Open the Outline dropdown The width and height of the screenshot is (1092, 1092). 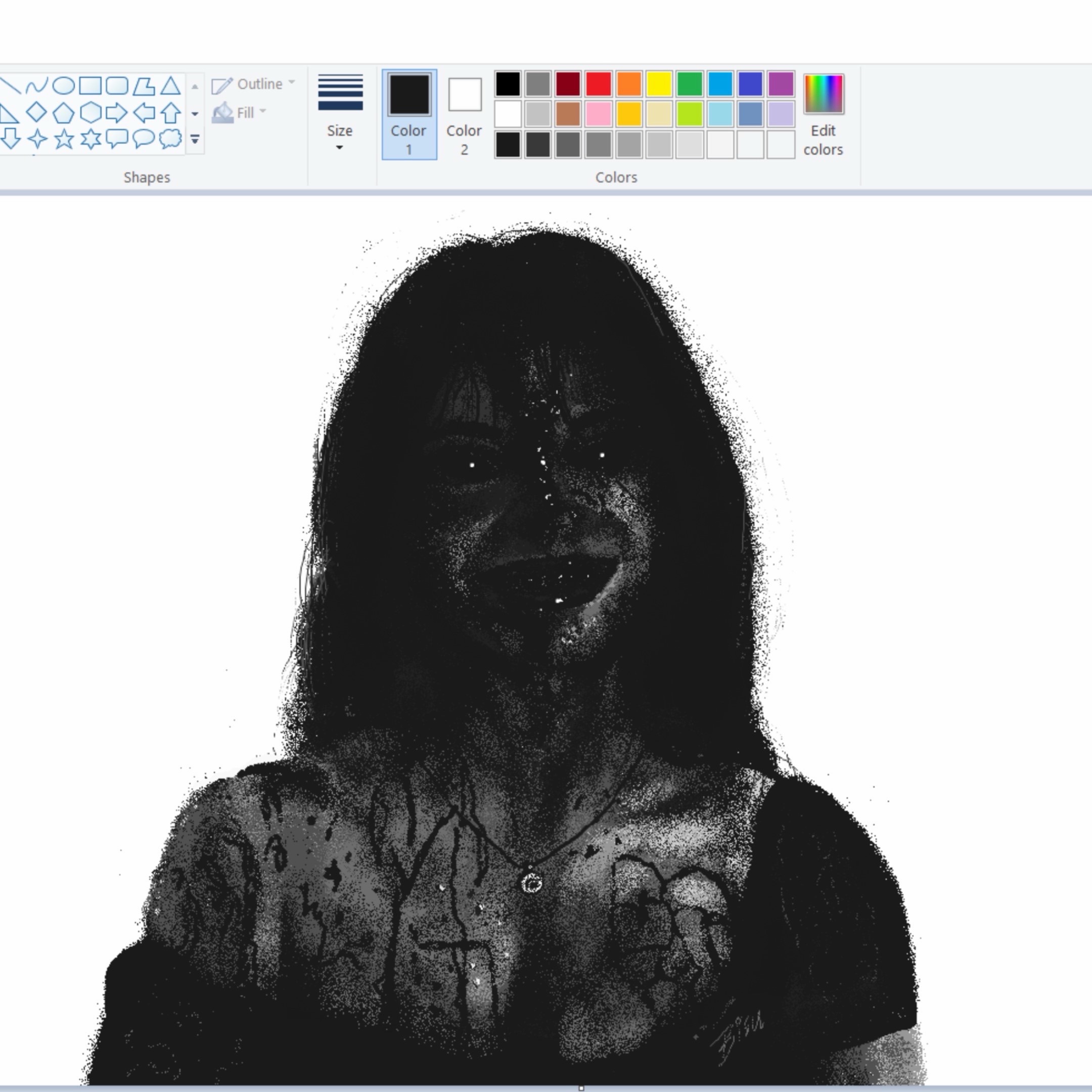(x=254, y=84)
